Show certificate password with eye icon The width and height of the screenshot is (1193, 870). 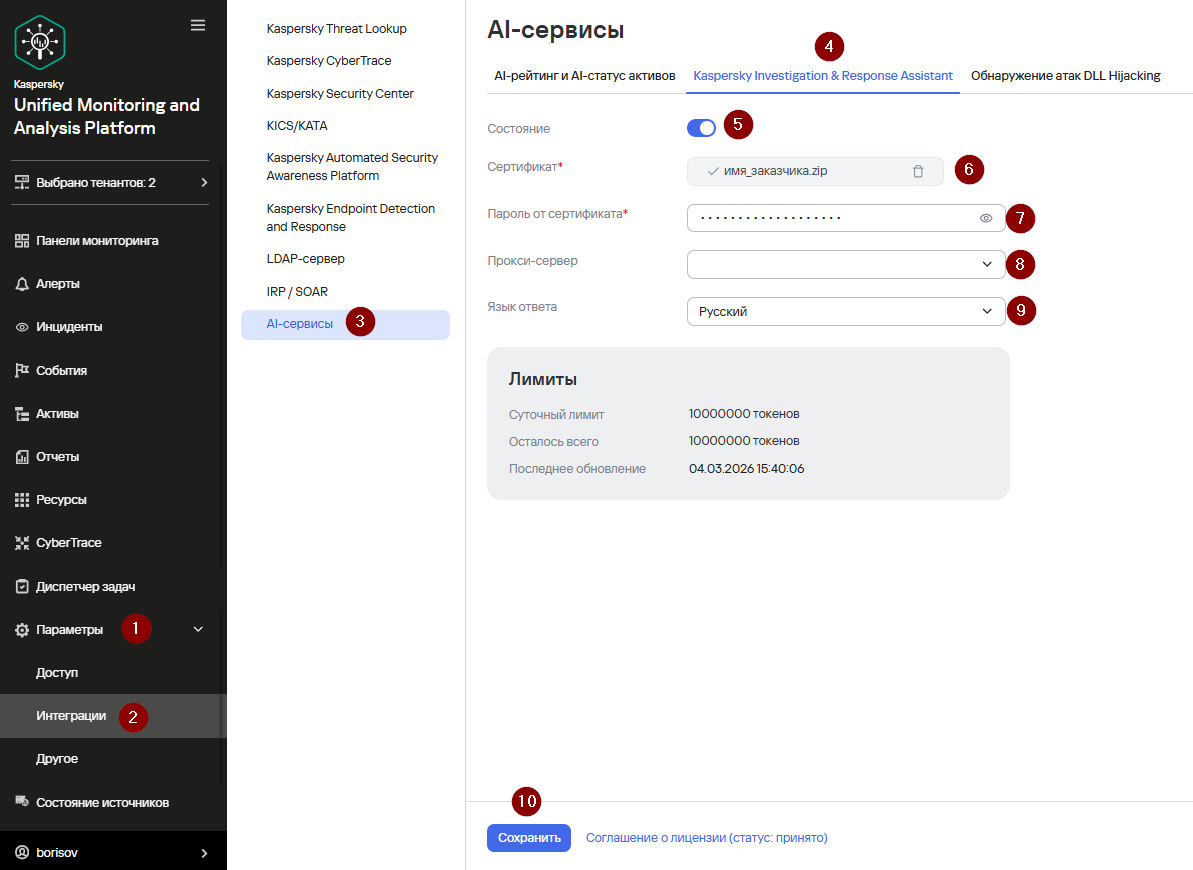pyautogui.click(x=986, y=218)
